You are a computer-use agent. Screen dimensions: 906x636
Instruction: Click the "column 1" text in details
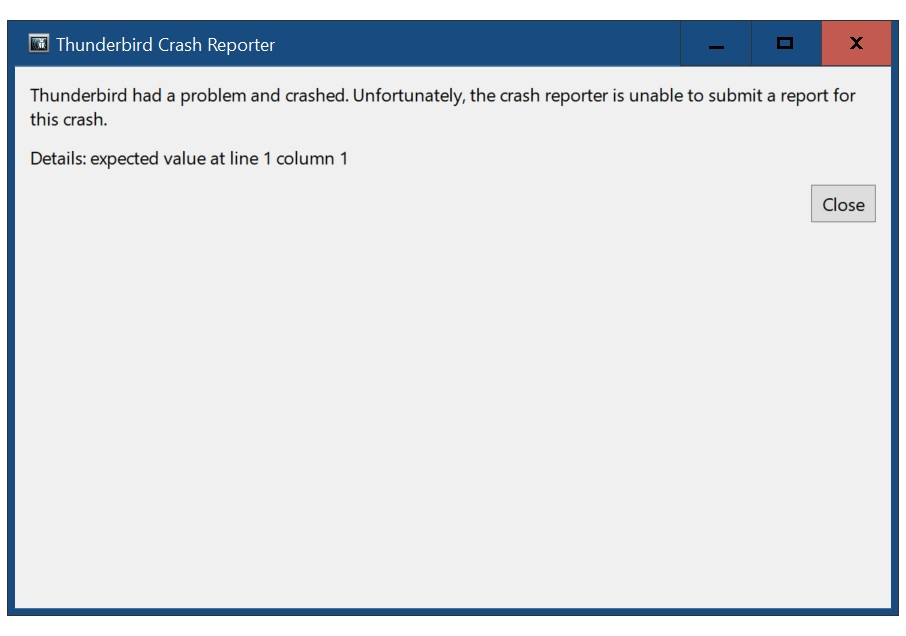tap(312, 158)
